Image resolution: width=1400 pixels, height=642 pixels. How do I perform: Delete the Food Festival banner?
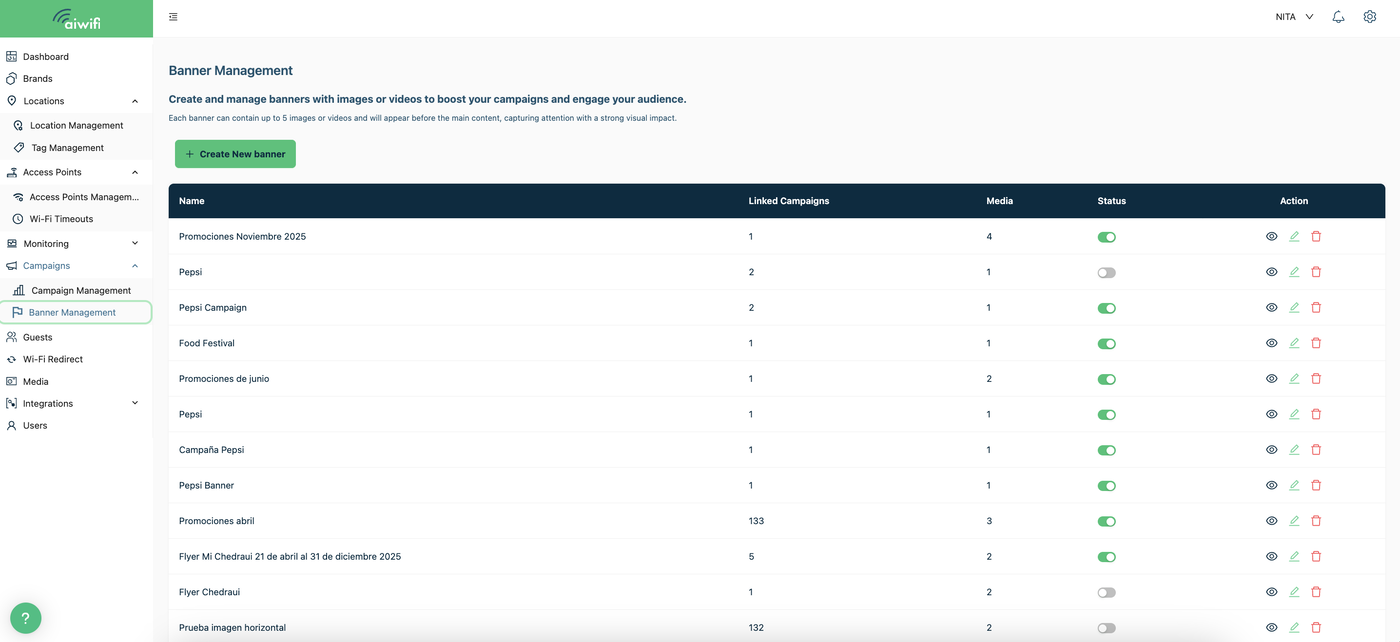(x=1316, y=343)
